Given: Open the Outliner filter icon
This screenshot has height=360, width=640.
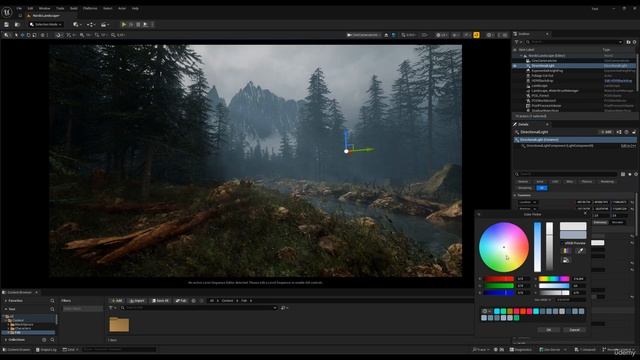Looking at the screenshot, I should tap(517, 42).
